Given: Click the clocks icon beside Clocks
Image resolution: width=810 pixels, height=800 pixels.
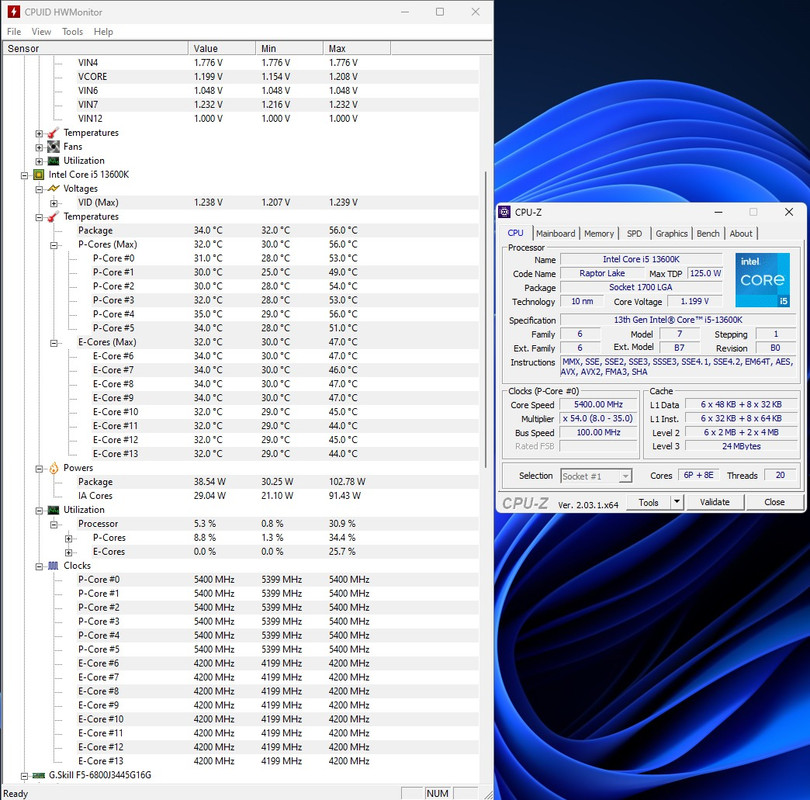Looking at the screenshot, I should click(x=53, y=566).
